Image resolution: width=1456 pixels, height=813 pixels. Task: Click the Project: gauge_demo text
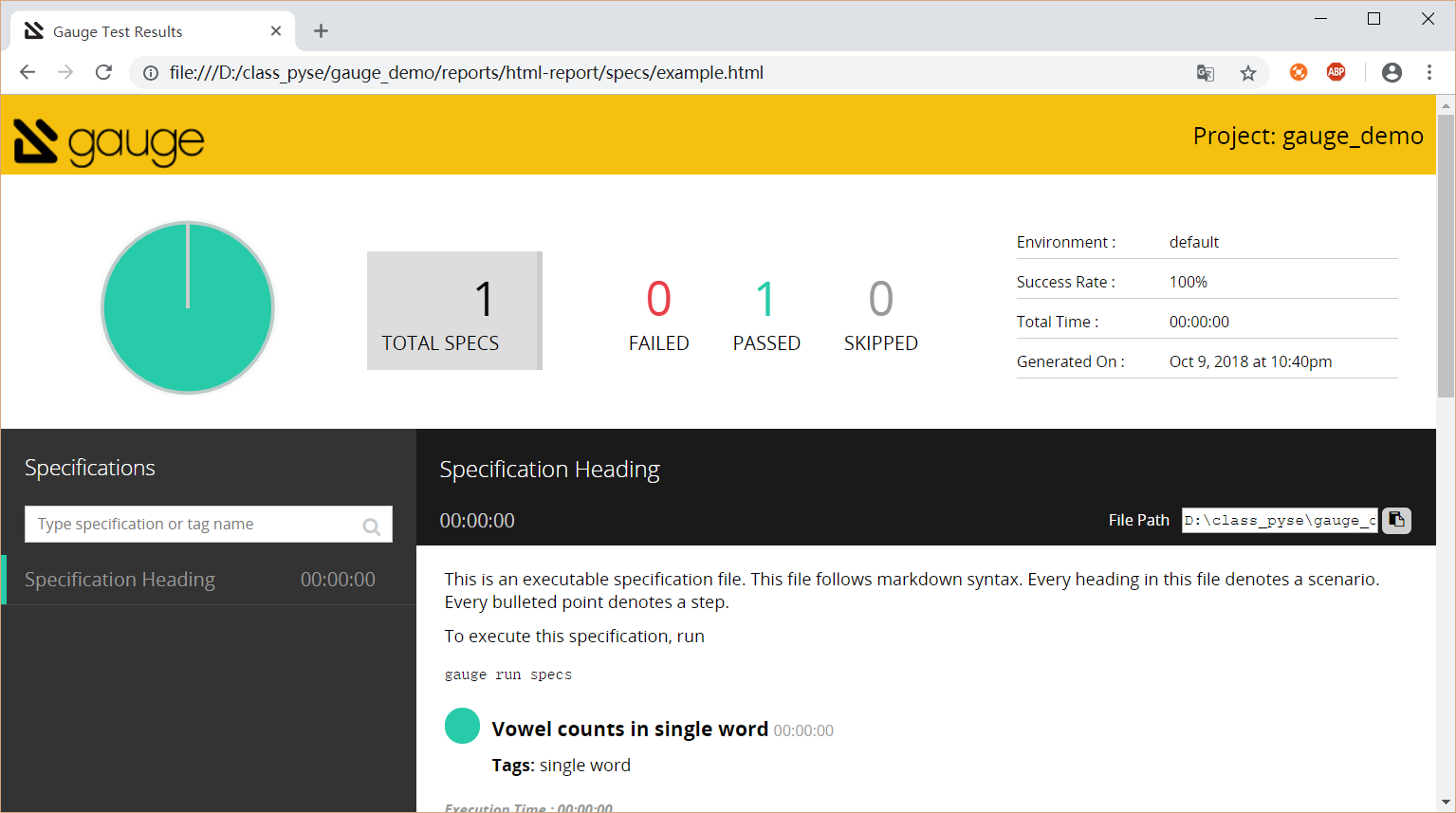click(x=1308, y=137)
